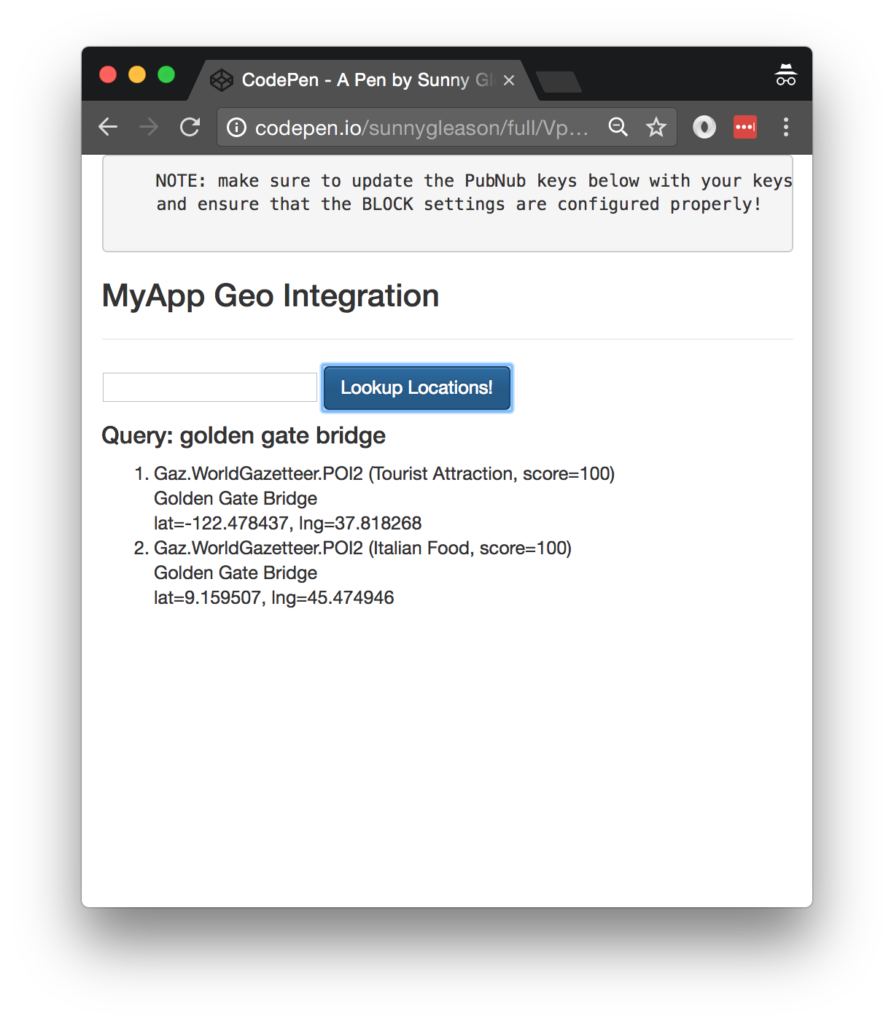The image size is (894, 1024).
Task: Maximize window with the green button
Action: pyautogui.click(x=166, y=75)
